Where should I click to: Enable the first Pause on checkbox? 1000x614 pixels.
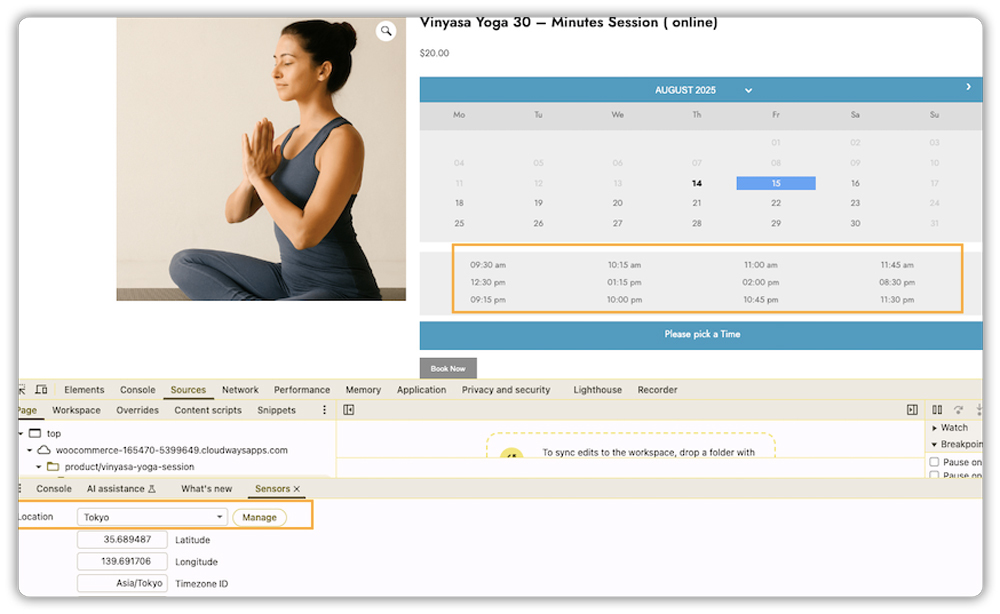[x=934, y=462]
